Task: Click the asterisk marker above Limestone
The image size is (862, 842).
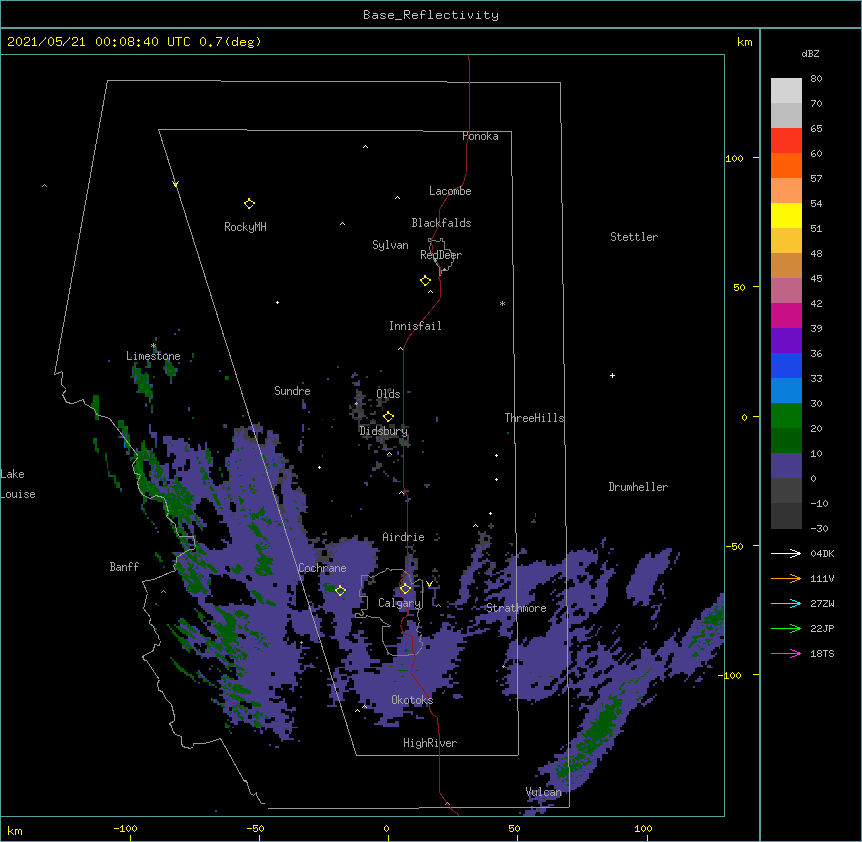Action: coord(154,346)
